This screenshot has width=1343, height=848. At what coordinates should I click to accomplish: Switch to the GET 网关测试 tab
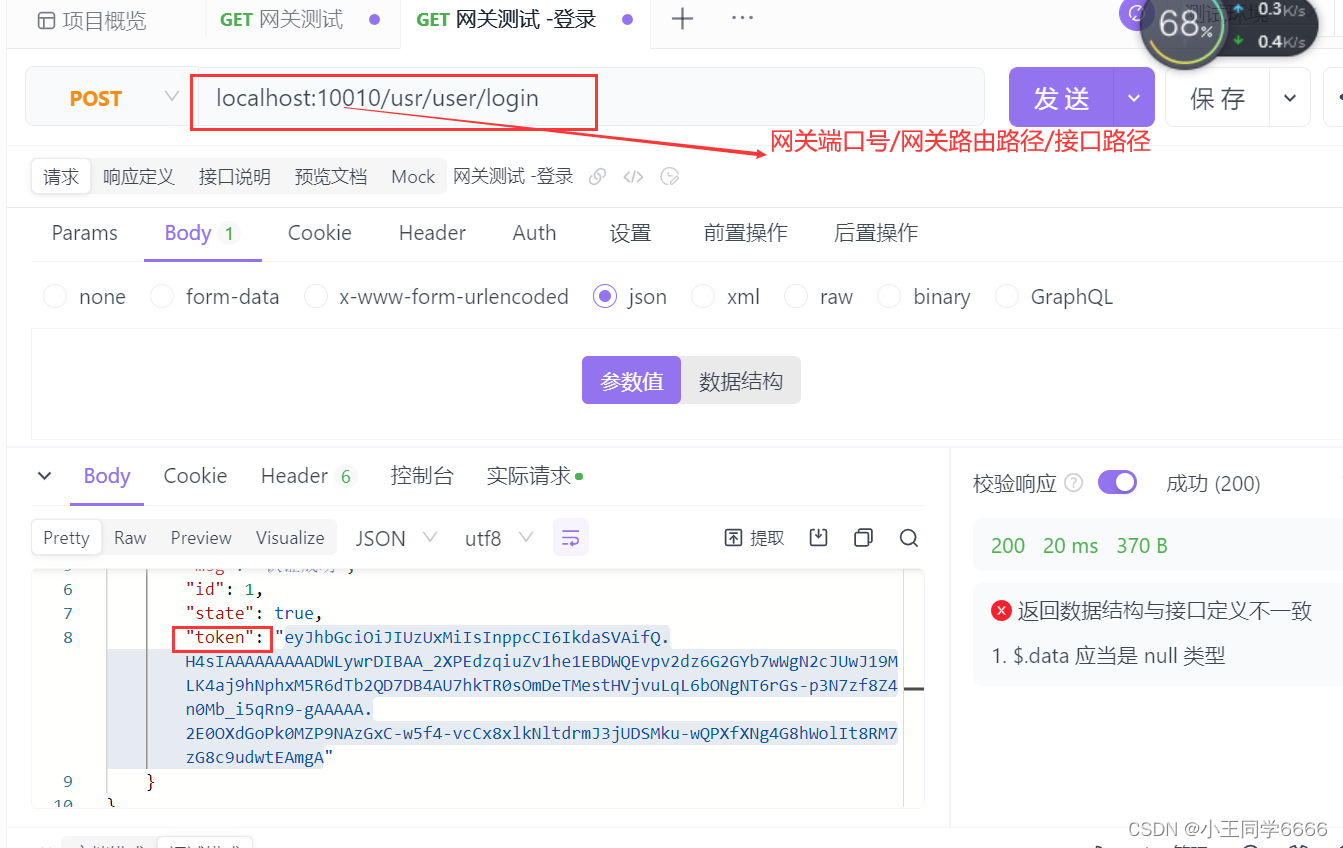(x=300, y=20)
